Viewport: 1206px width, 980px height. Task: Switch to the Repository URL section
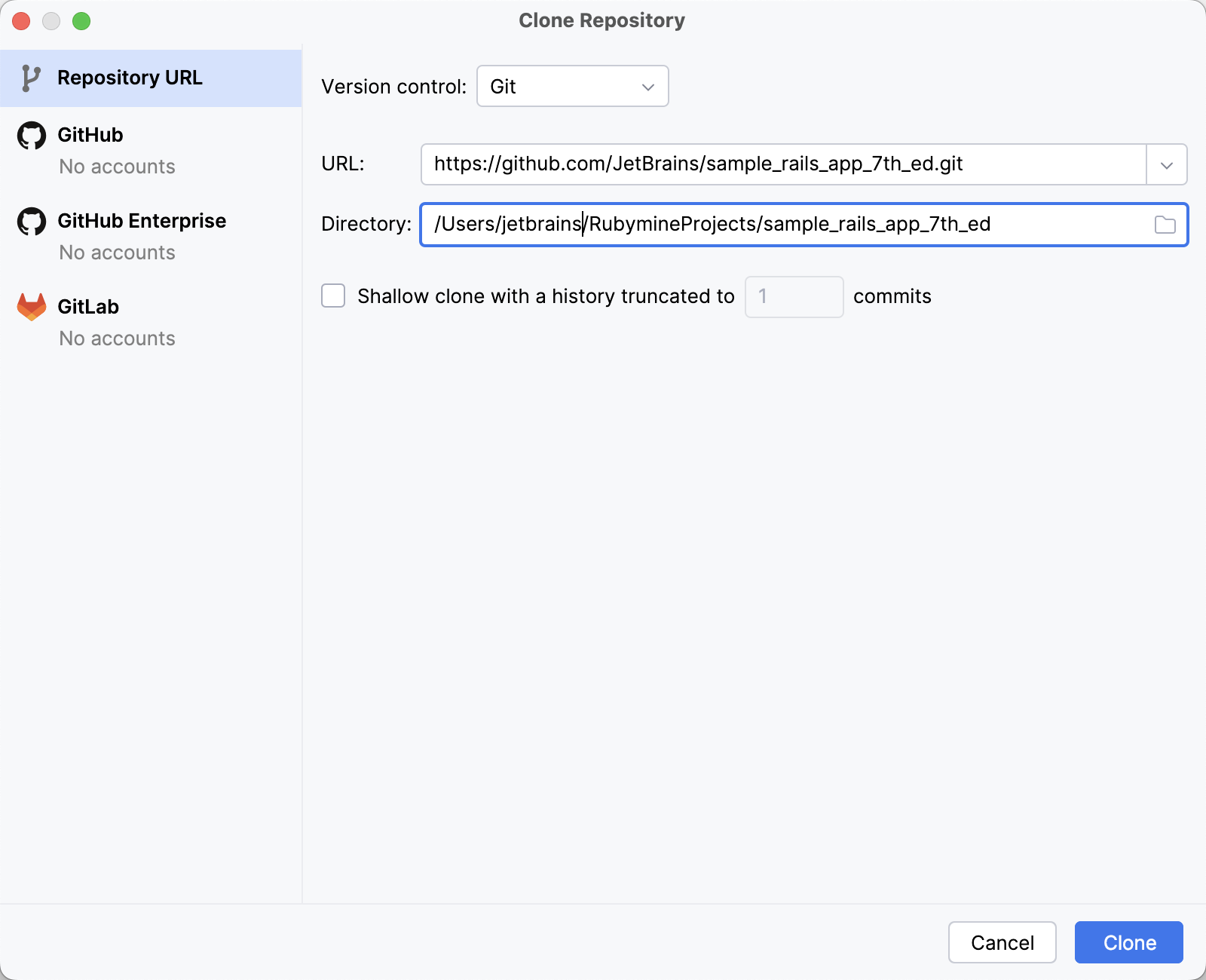click(x=130, y=76)
